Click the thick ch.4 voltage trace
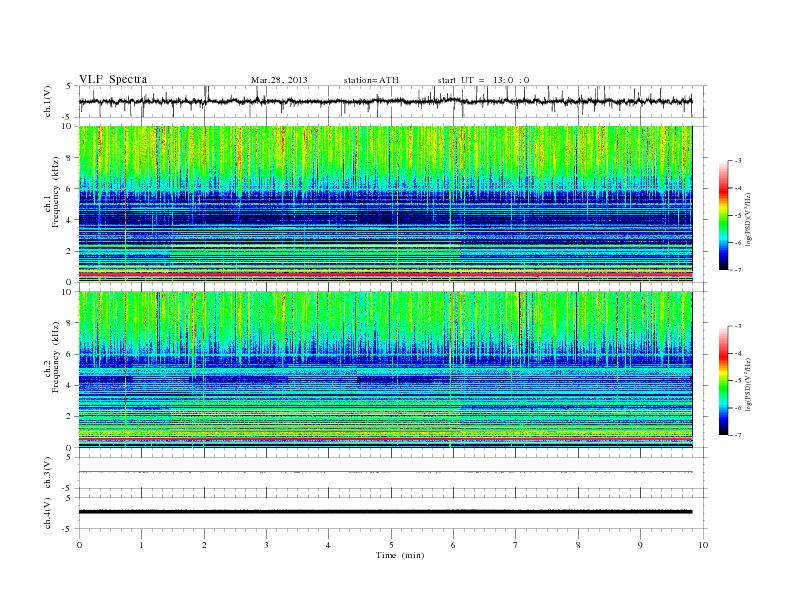792x612 pixels. click(x=385, y=512)
